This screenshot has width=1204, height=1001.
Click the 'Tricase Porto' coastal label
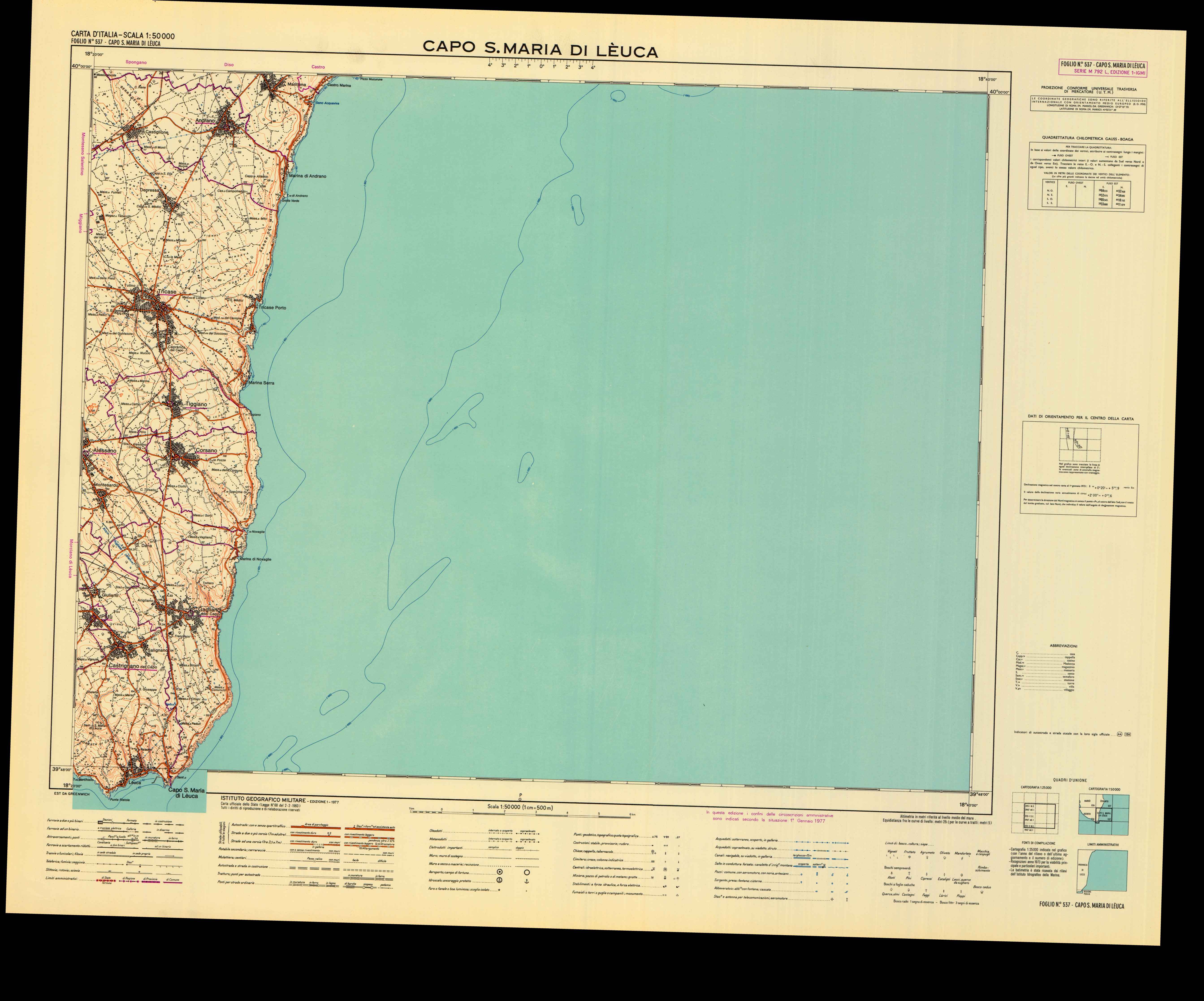tap(272, 308)
